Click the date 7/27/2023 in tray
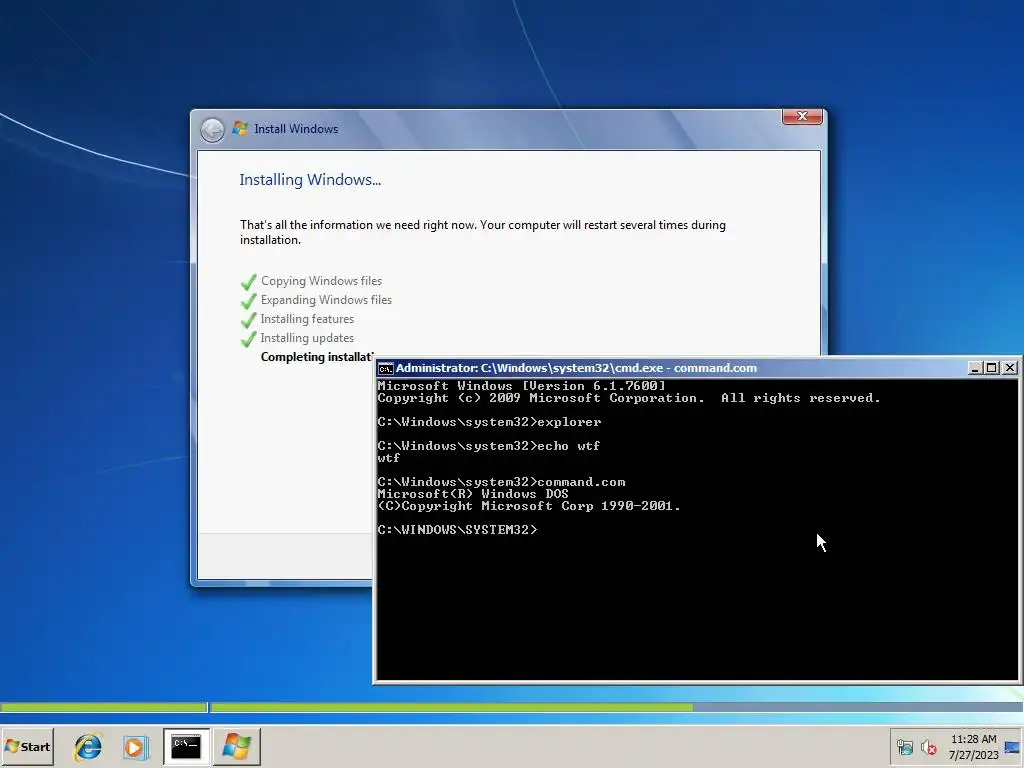This screenshot has width=1024, height=768. coord(973,755)
